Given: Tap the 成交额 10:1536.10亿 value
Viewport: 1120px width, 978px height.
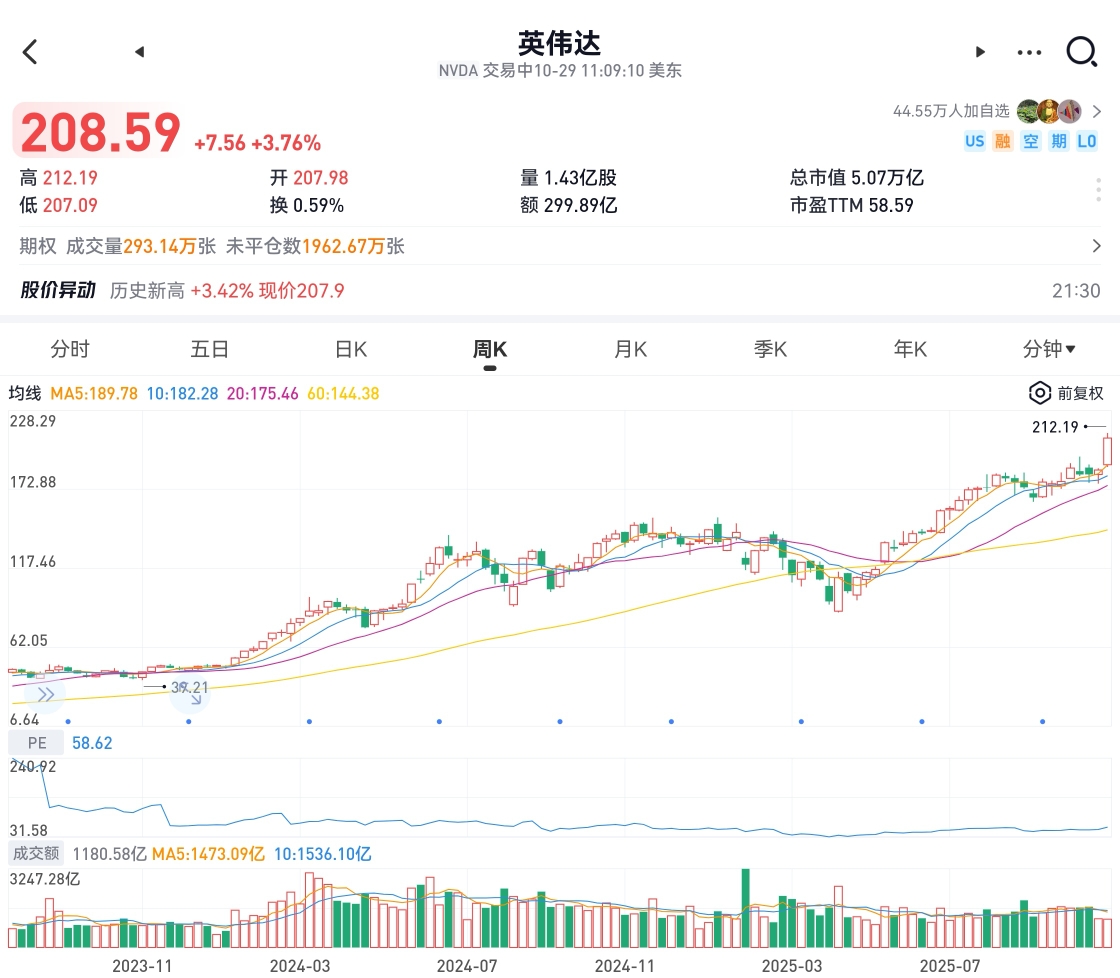Looking at the screenshot, I should point(322,854).
